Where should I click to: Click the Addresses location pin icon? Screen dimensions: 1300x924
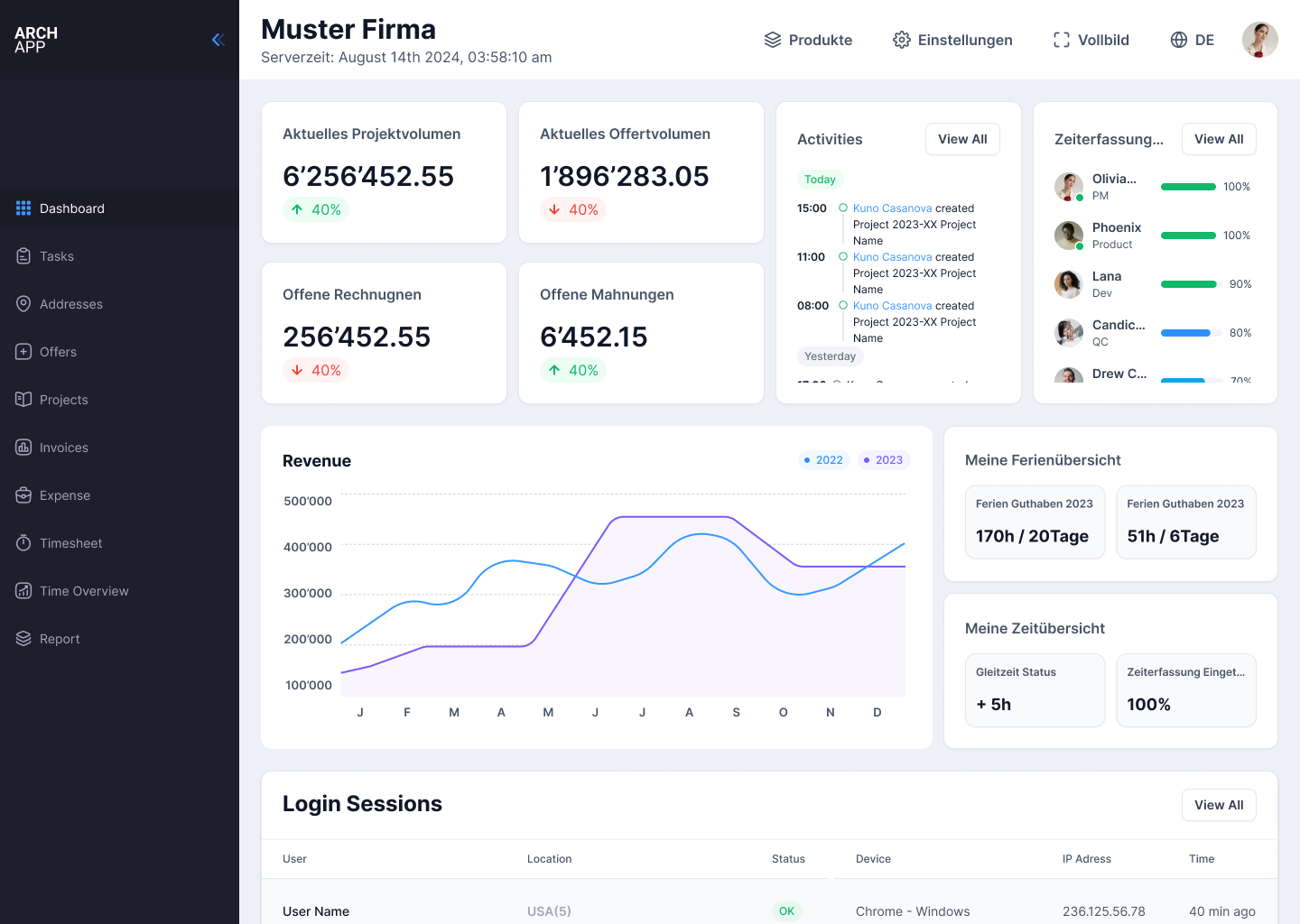pos(23,304)
